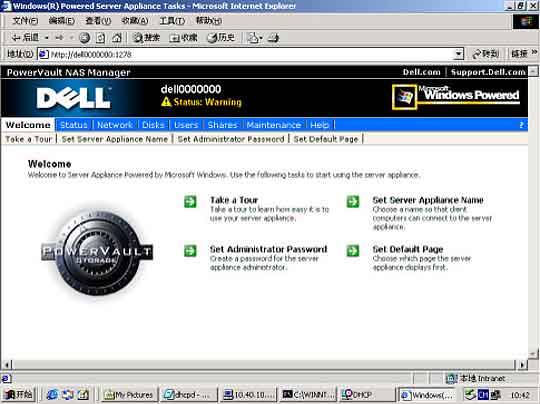Viewport: 540px width, 404px height.
Task: Open the Tools menu (工具)
Action: tap(172, 21)
